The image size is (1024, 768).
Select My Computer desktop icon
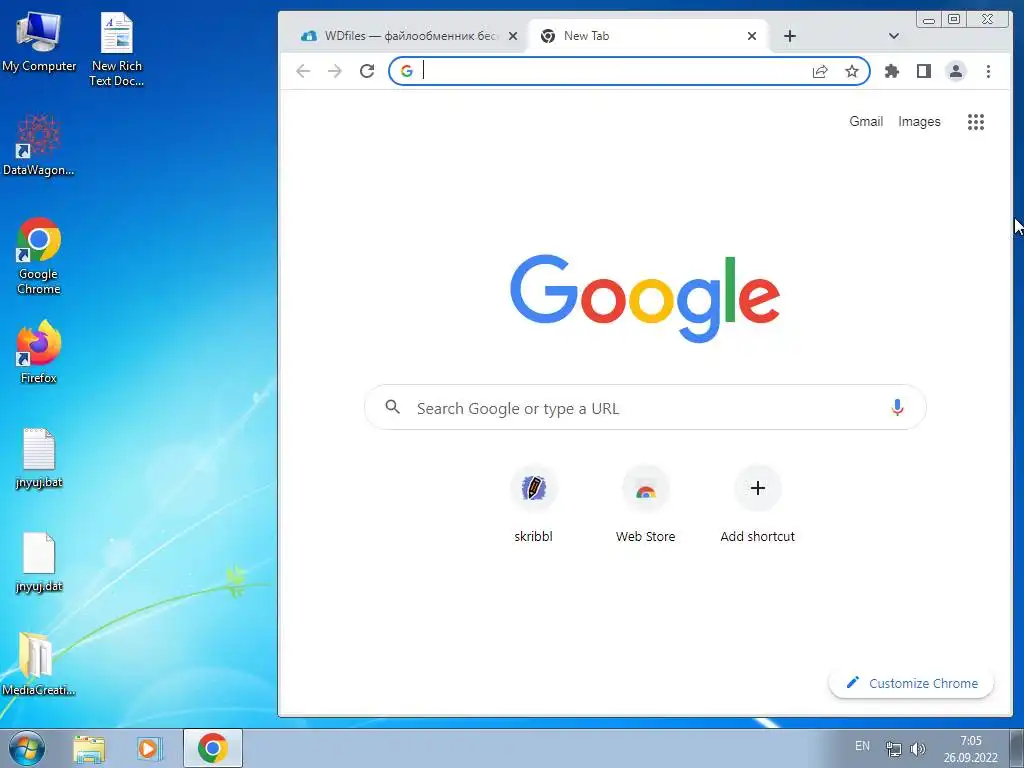tap(39, 42)
